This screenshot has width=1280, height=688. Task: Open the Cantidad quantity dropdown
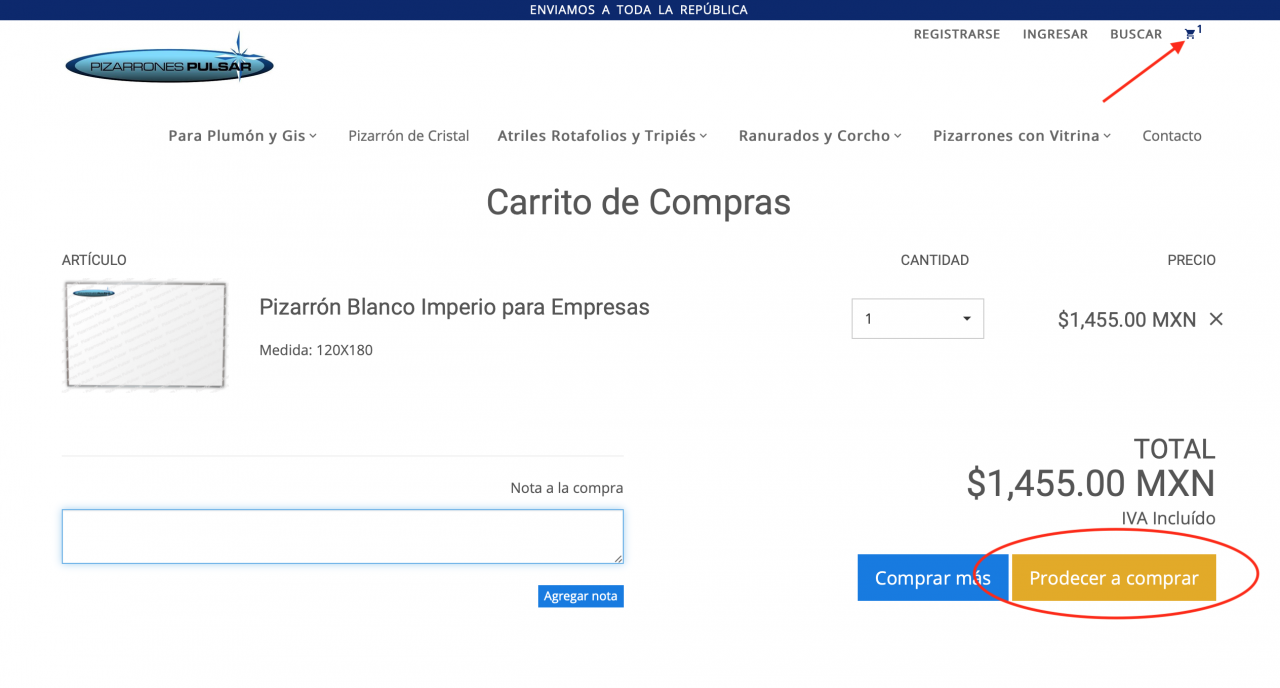point(917,319)
